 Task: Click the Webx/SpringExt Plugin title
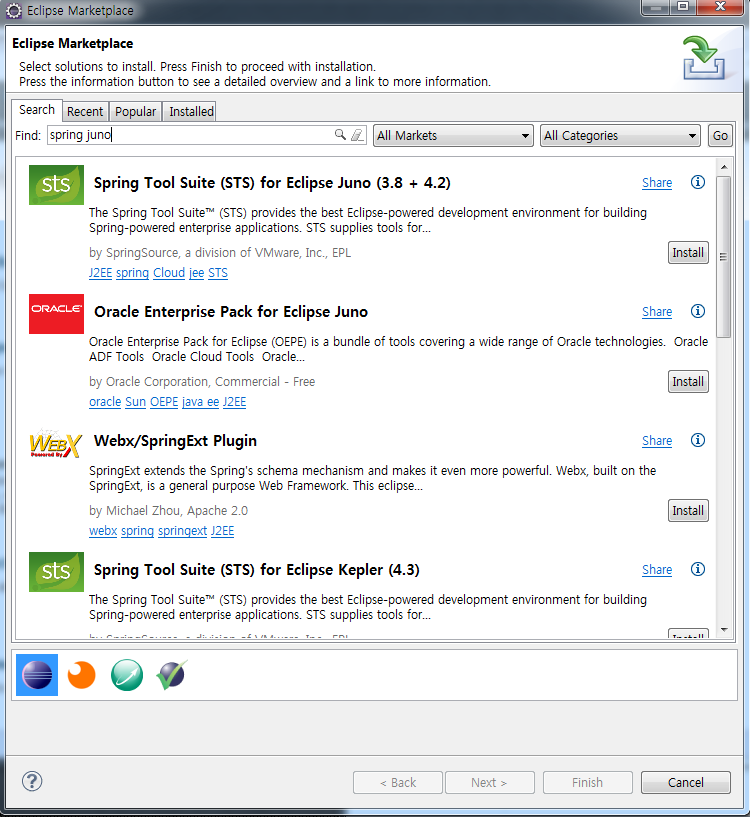coord(175,441)
